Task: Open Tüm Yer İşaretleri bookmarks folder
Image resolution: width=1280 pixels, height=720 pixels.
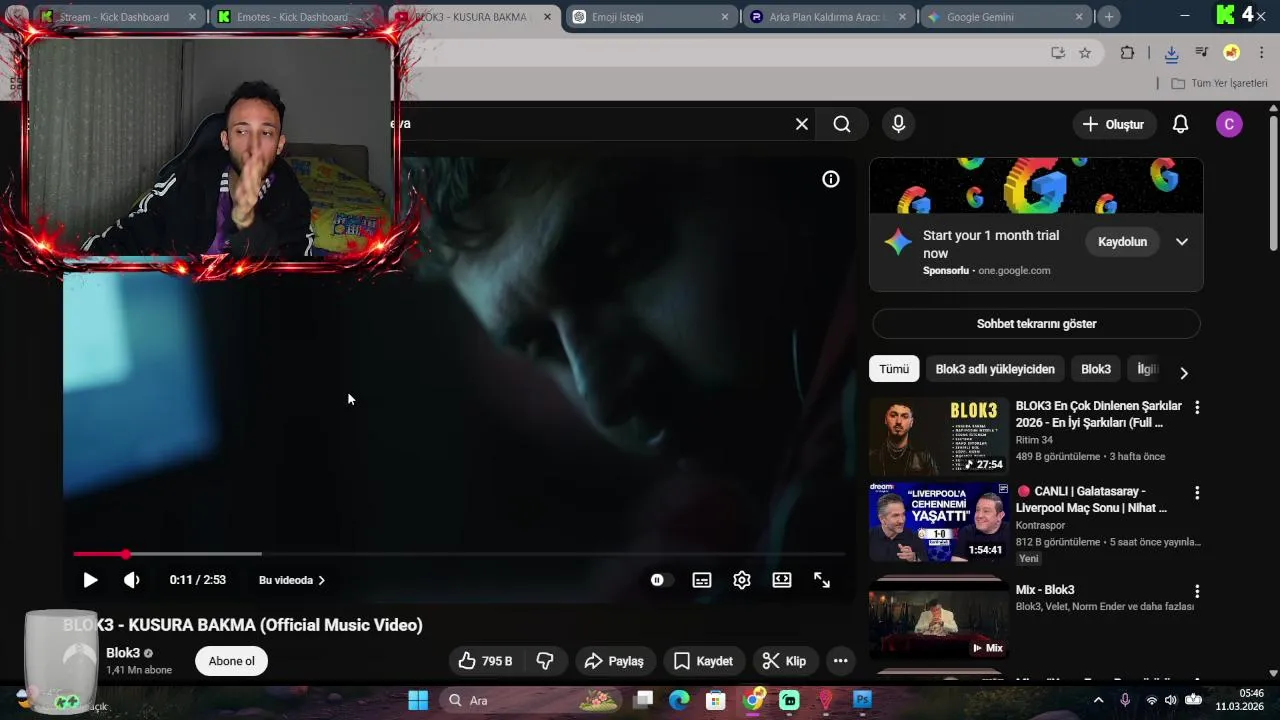Action: click(1219, 83)
